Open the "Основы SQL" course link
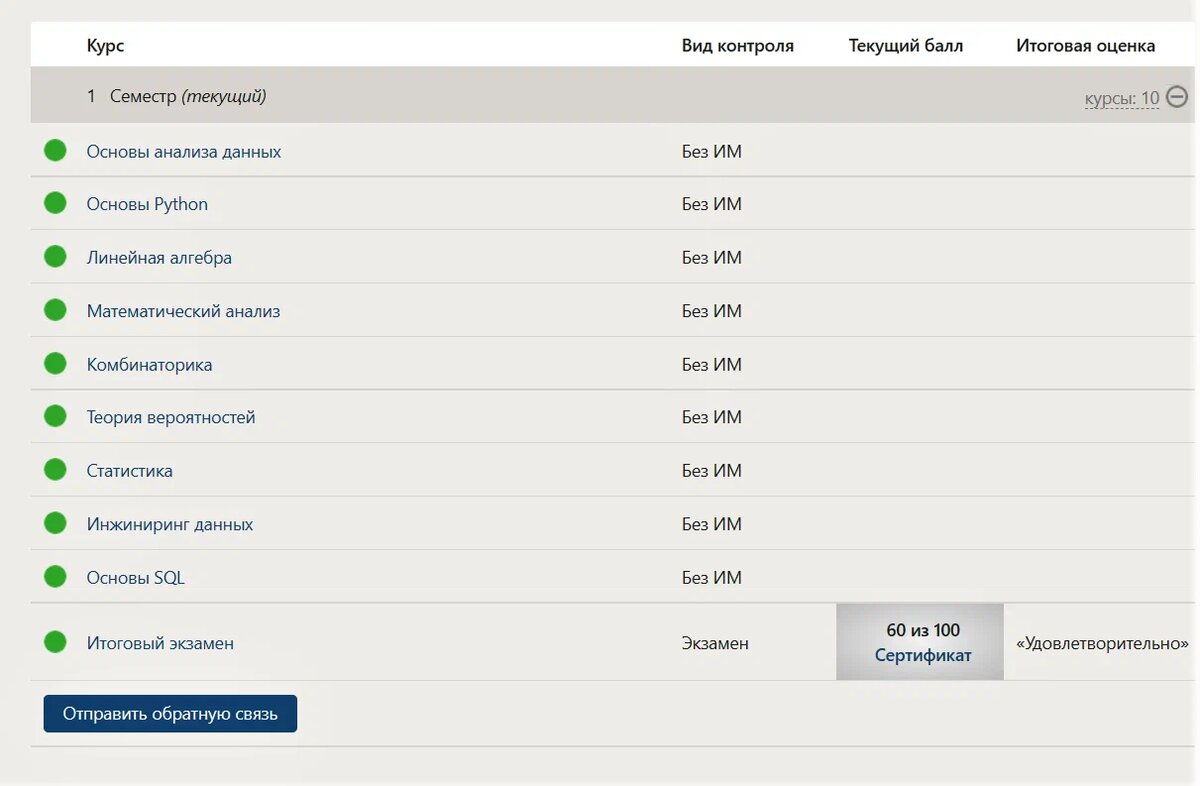Image resolution: width=1200 pixels, height=786 pixels. pyautogui.click(x=135, y=578)
